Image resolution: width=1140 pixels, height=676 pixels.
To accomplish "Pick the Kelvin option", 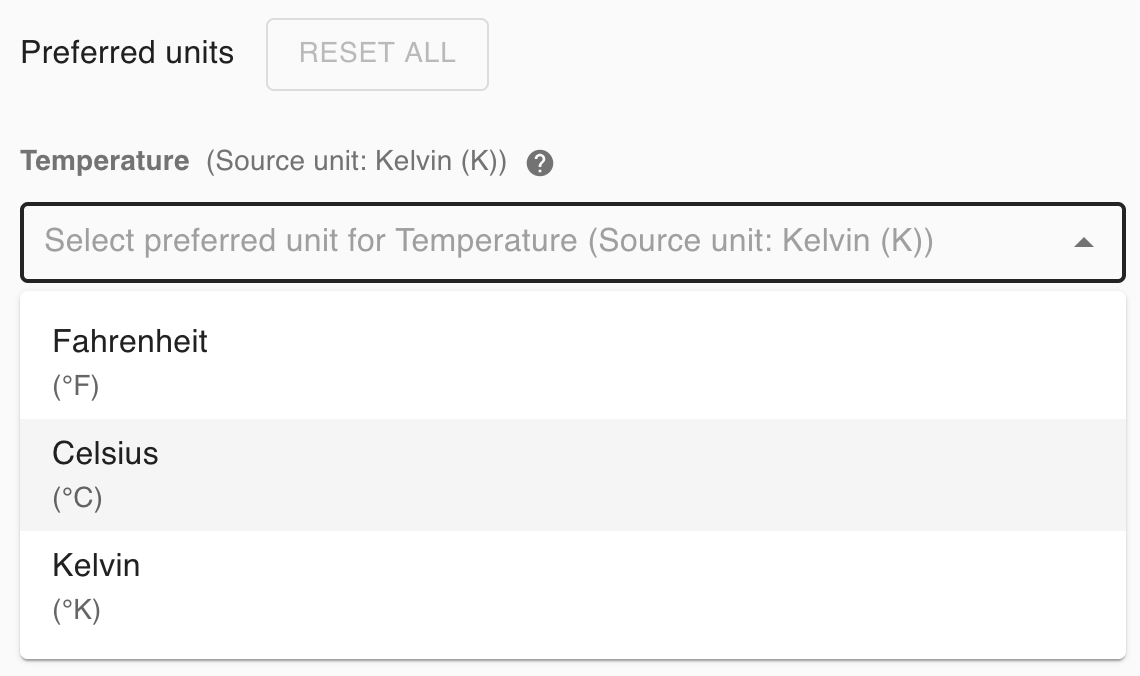I will 96,566.
